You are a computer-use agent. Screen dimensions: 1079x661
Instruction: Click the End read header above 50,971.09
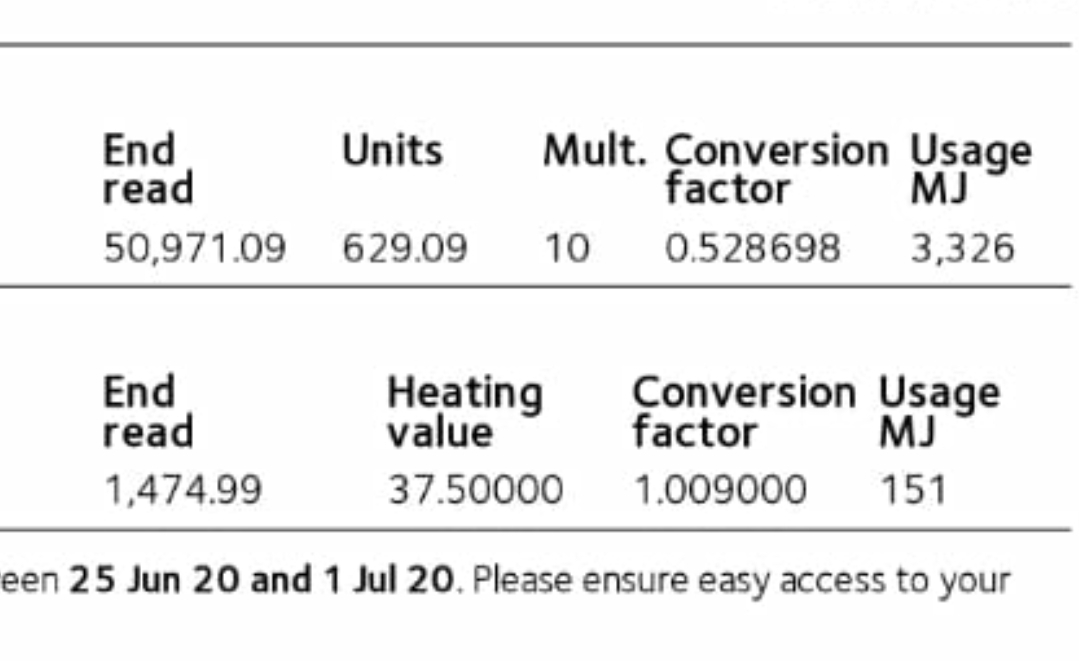[x=148, y=169]
